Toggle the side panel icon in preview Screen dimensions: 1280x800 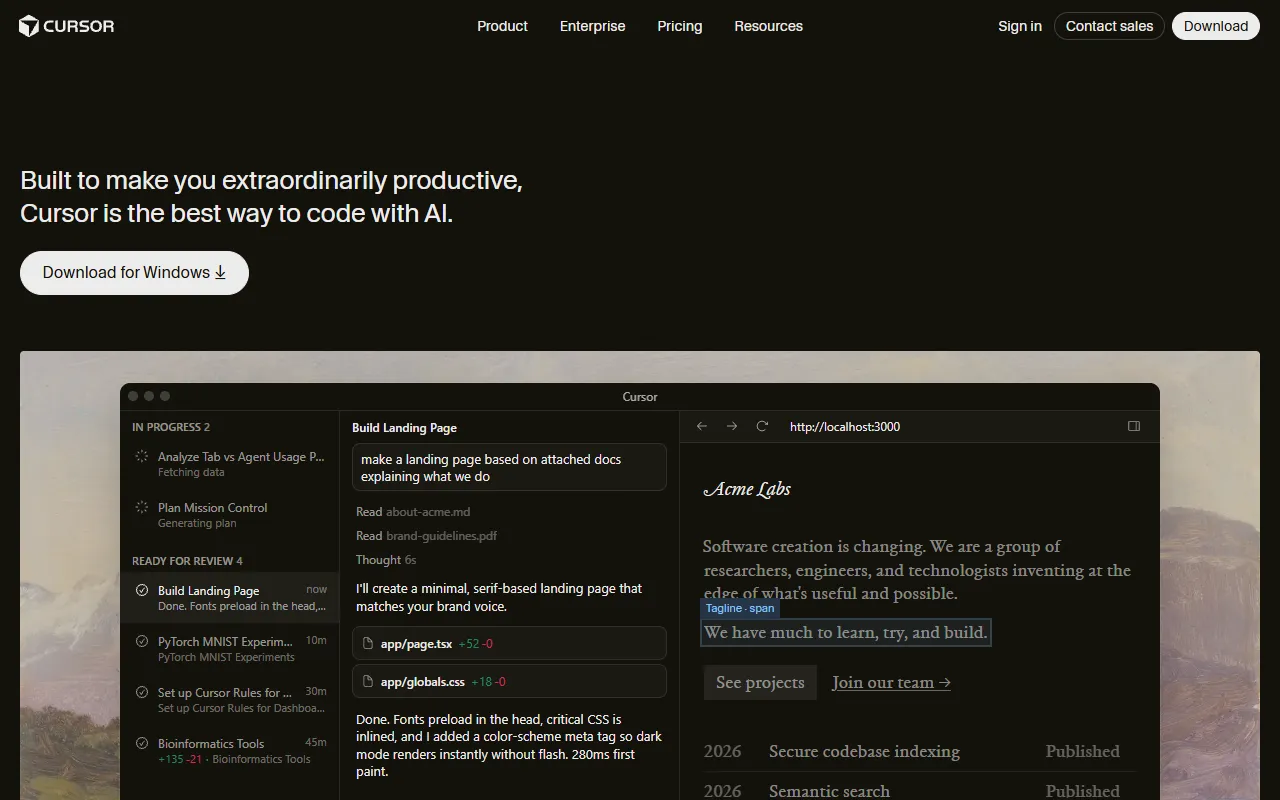pos(1134,426)
